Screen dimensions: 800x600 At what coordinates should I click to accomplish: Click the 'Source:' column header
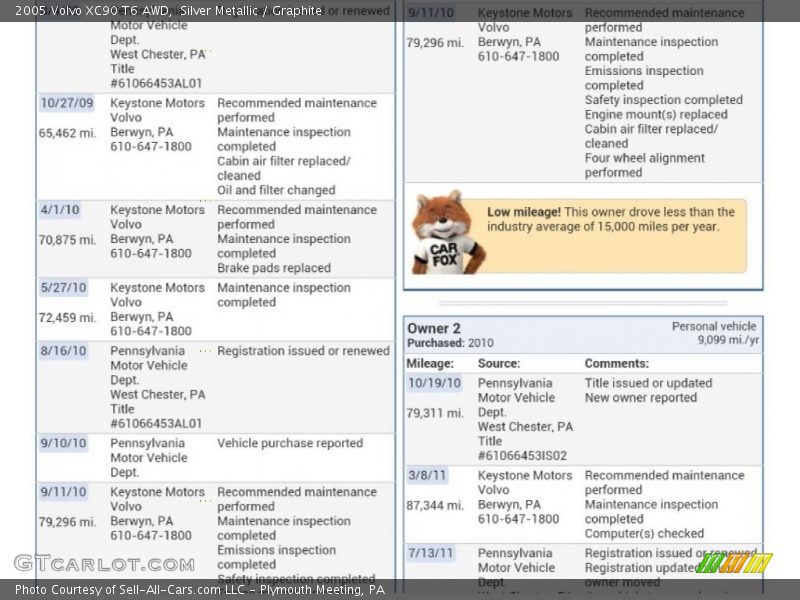click(499, 364)
